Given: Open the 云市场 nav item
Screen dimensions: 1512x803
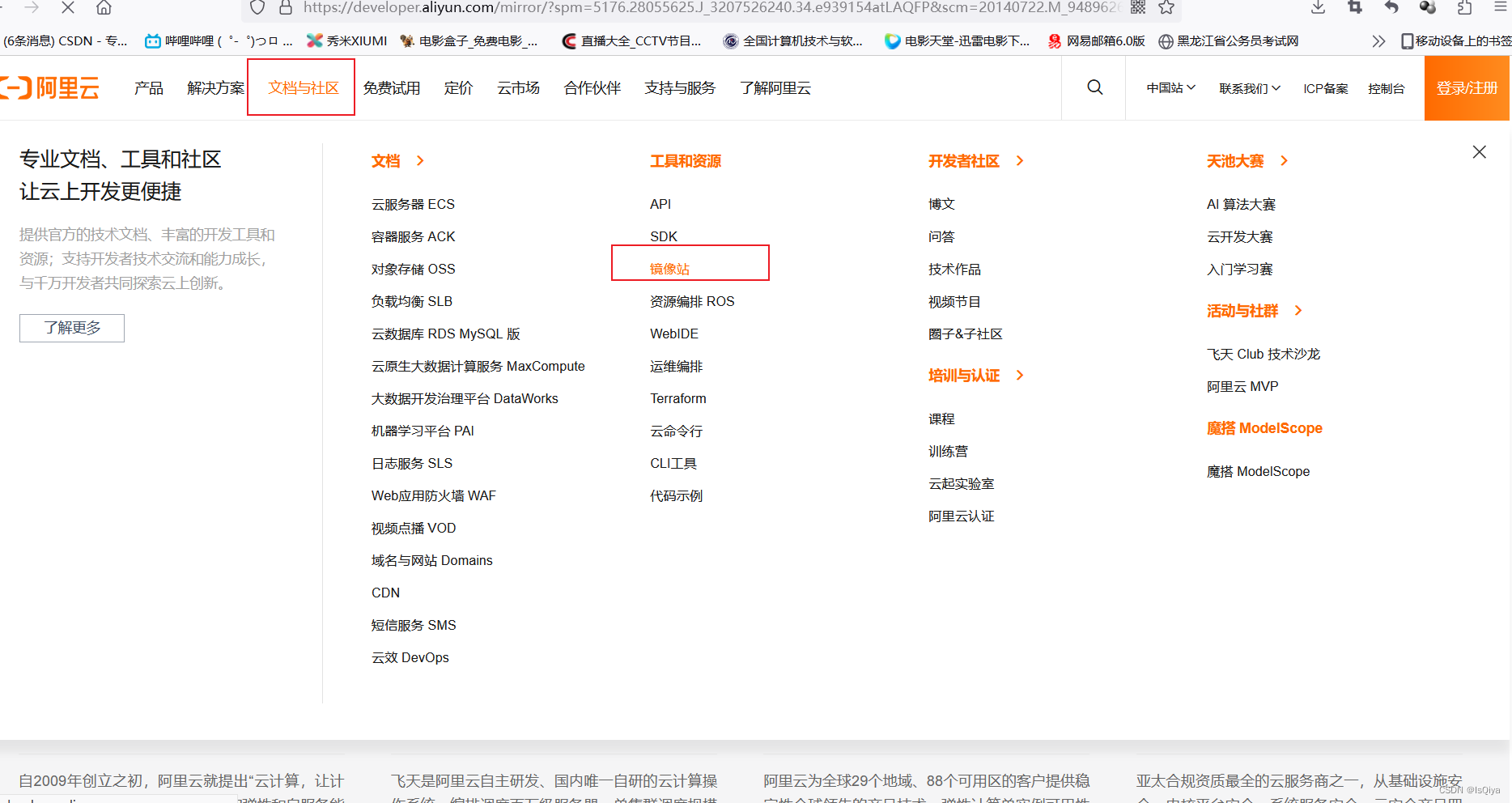Looking at the screenshot, I should click(518, 88).
